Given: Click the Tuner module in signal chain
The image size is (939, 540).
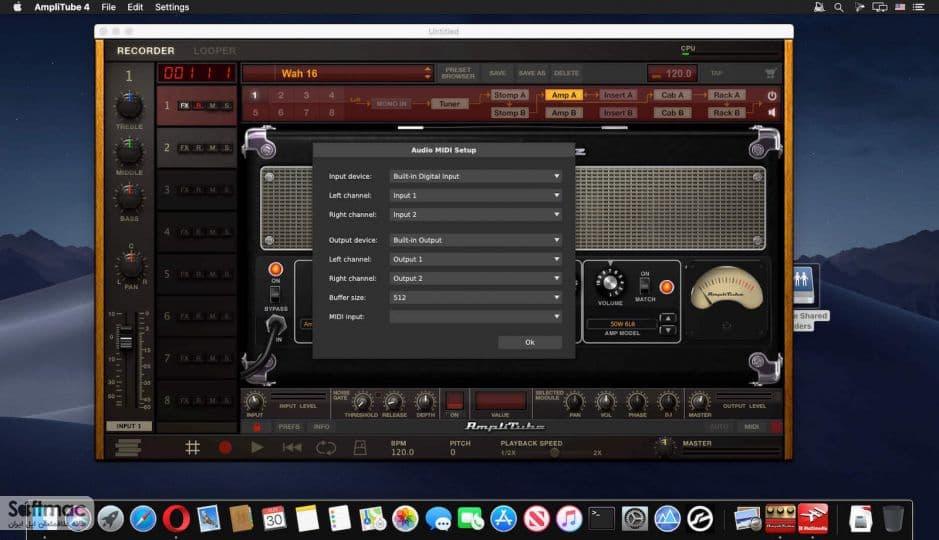Looking at the screenshot, I should click(x=449, y=104).
